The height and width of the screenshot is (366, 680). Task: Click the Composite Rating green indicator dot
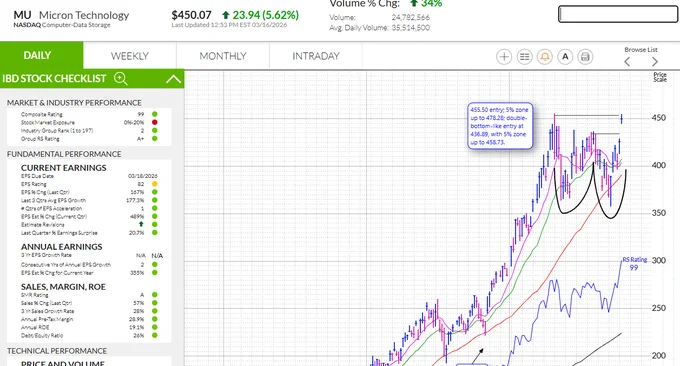[154, 114]
